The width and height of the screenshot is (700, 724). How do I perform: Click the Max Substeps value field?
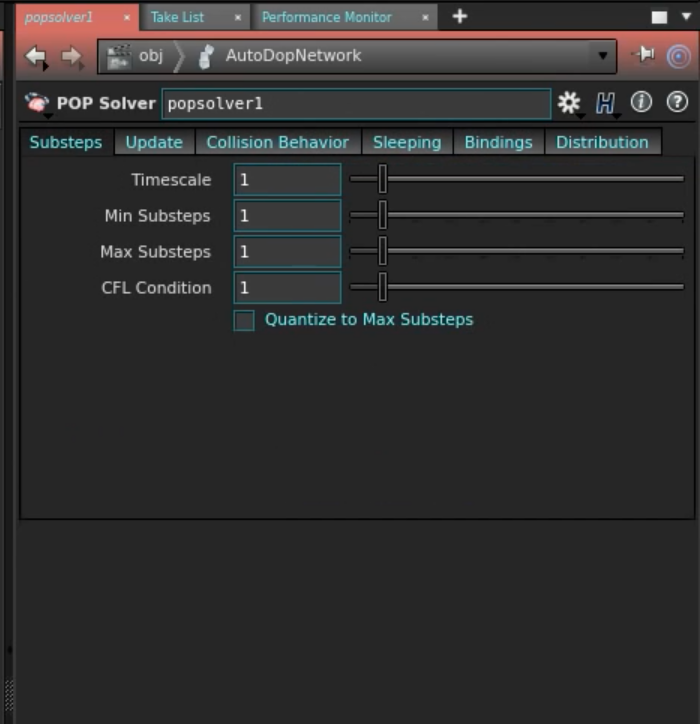287,251
